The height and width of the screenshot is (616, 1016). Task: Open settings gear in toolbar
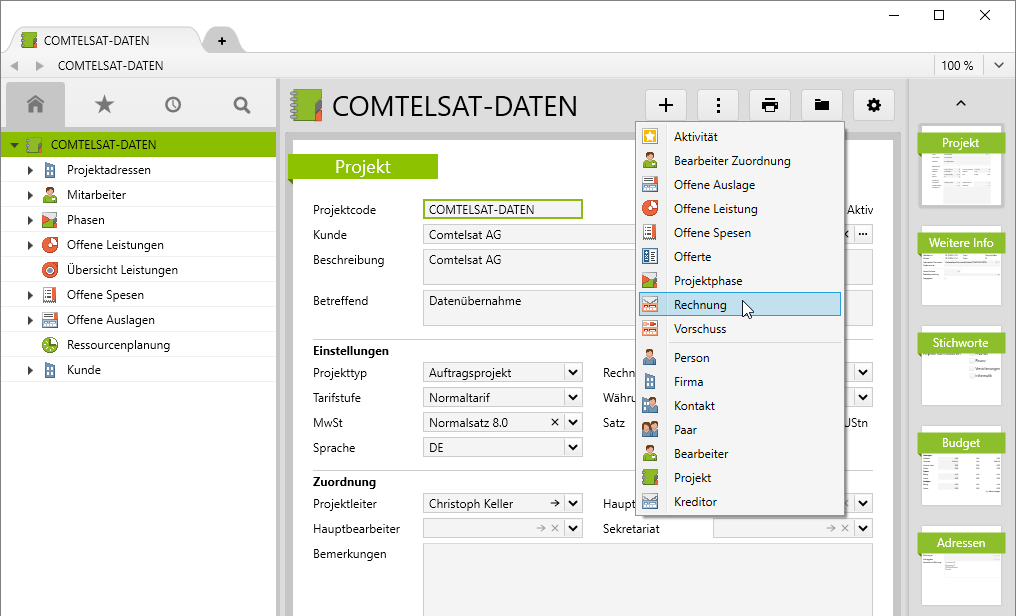click(873, 105)
